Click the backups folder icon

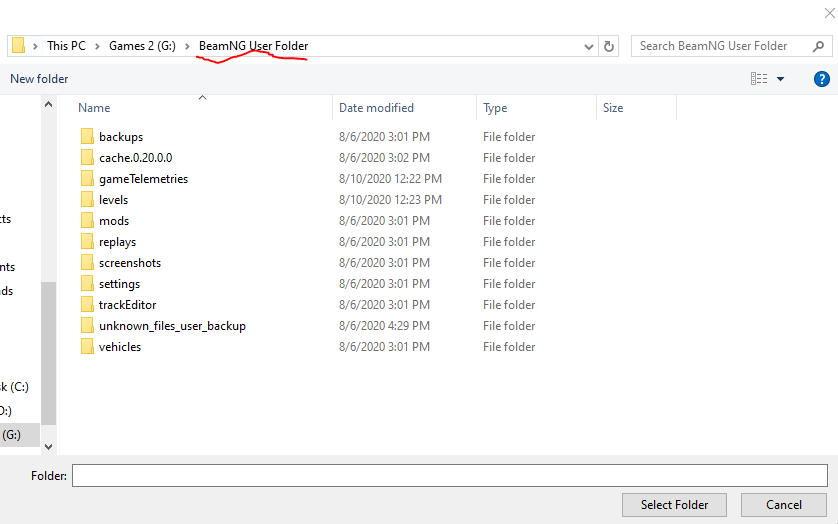tap(87, 136)
